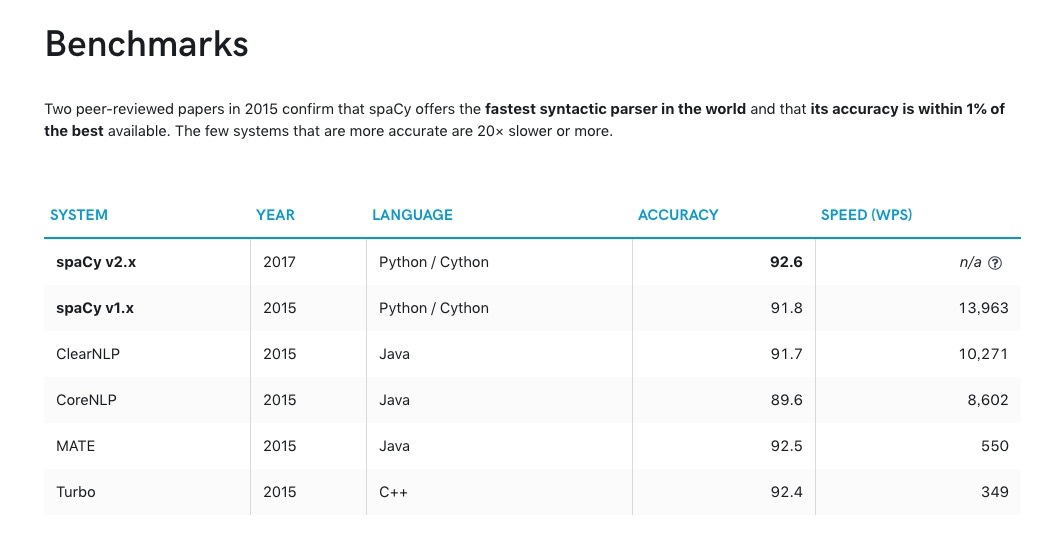1056x542 pixels.
Task: Click the Turbo system name
Action: (x=76, y=492)
